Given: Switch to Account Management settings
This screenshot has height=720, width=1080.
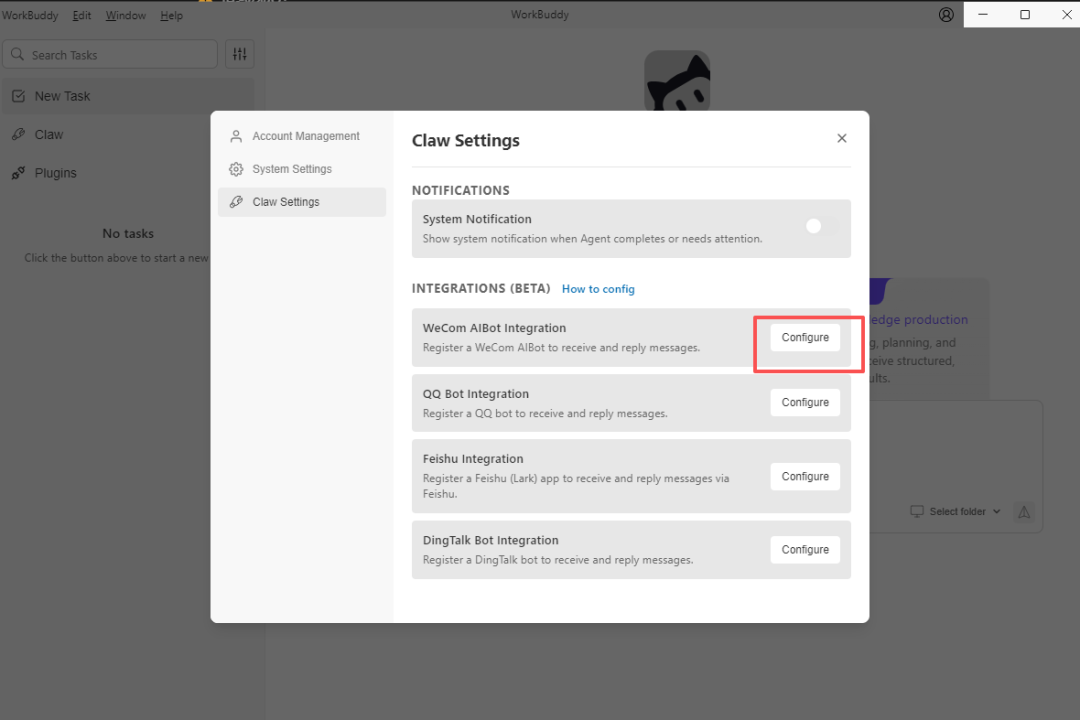Looking at the screenshot, I should tap(302, 136).
